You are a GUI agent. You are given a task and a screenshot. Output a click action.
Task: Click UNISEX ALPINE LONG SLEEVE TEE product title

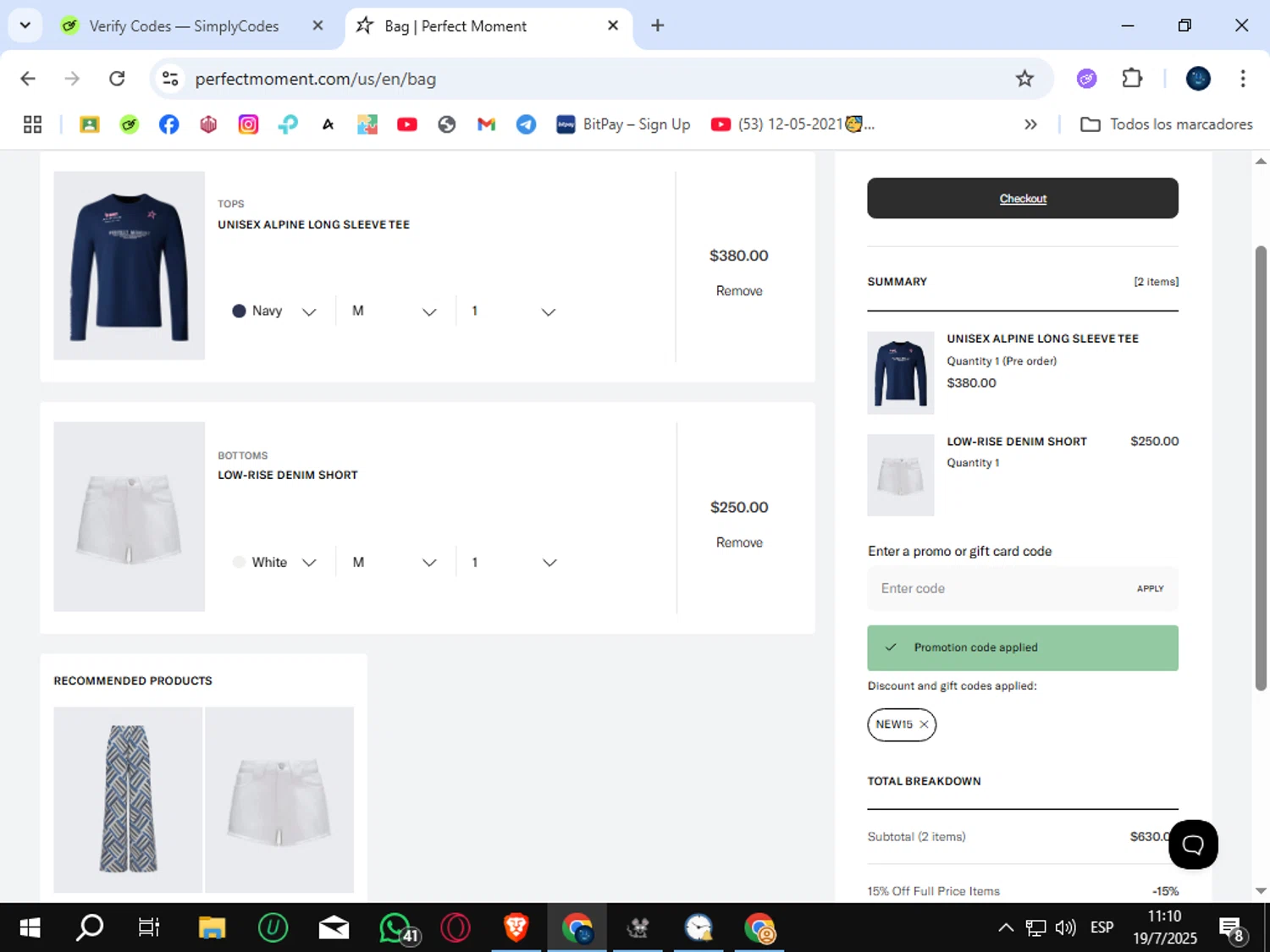[x=313, y=224]
